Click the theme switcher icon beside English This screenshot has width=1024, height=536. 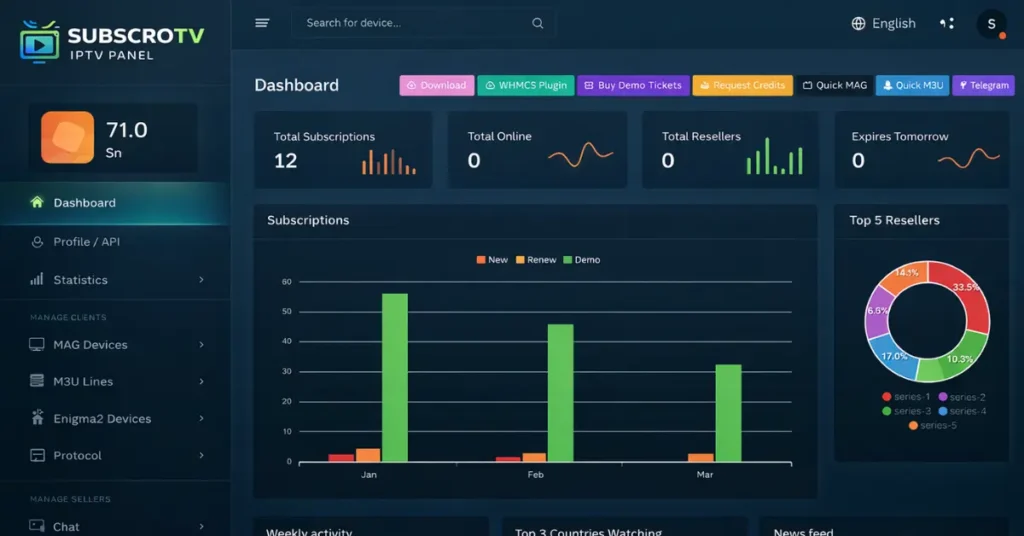click(x=947, y=23)
